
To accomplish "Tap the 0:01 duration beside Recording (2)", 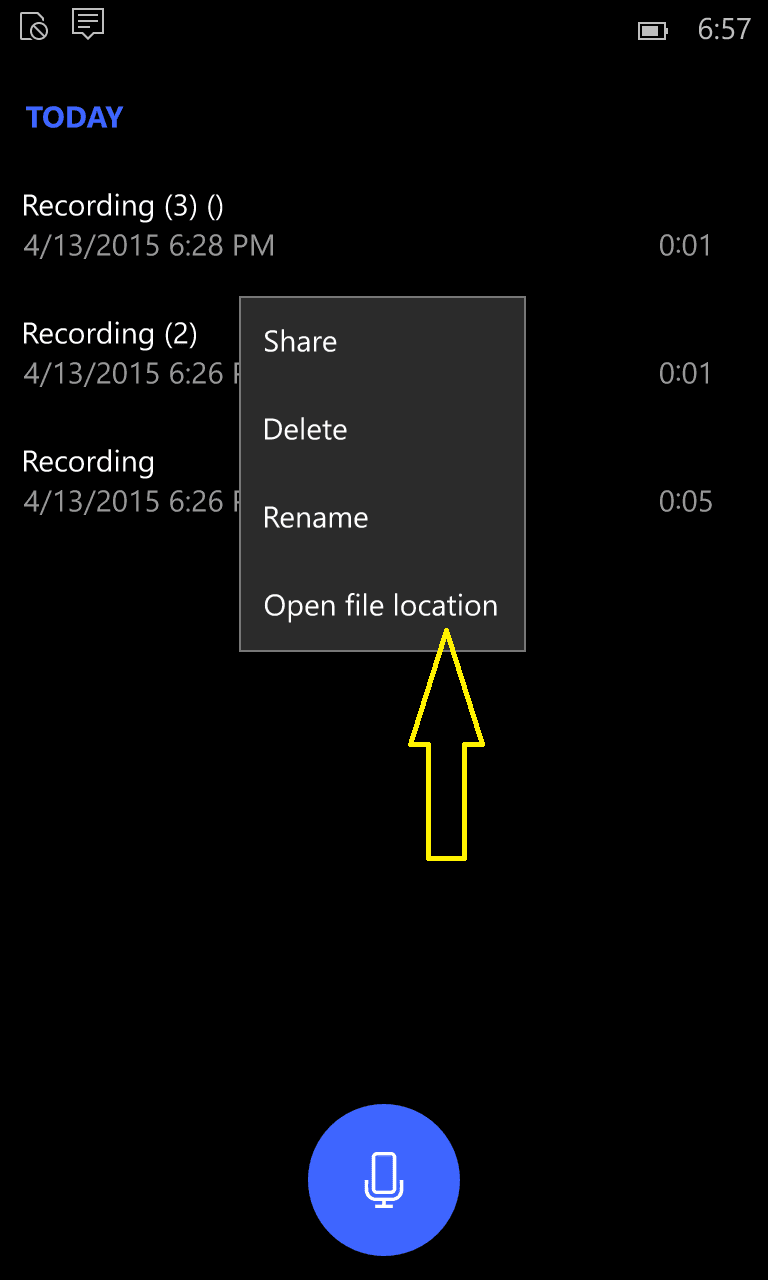I will 685,374.
